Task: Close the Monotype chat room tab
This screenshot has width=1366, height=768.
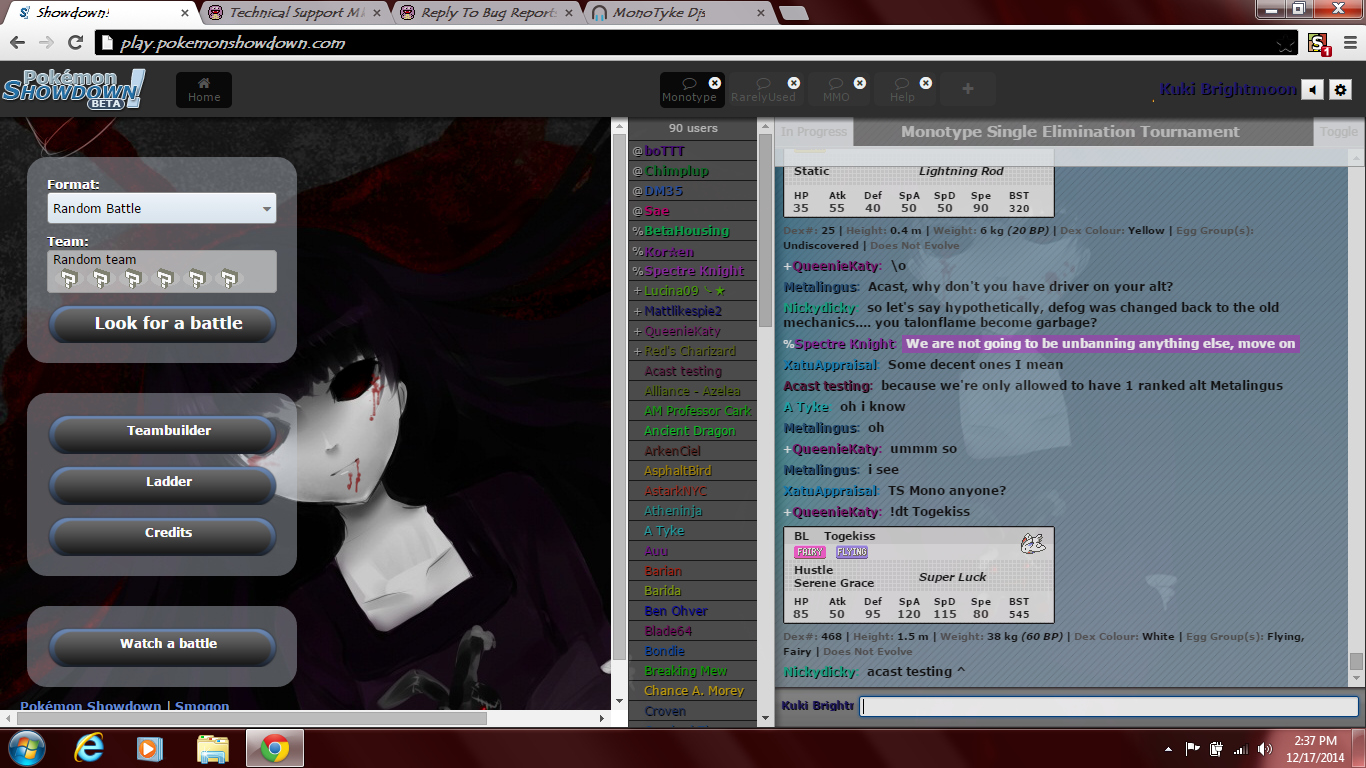Action: click(x=715, y=83)
